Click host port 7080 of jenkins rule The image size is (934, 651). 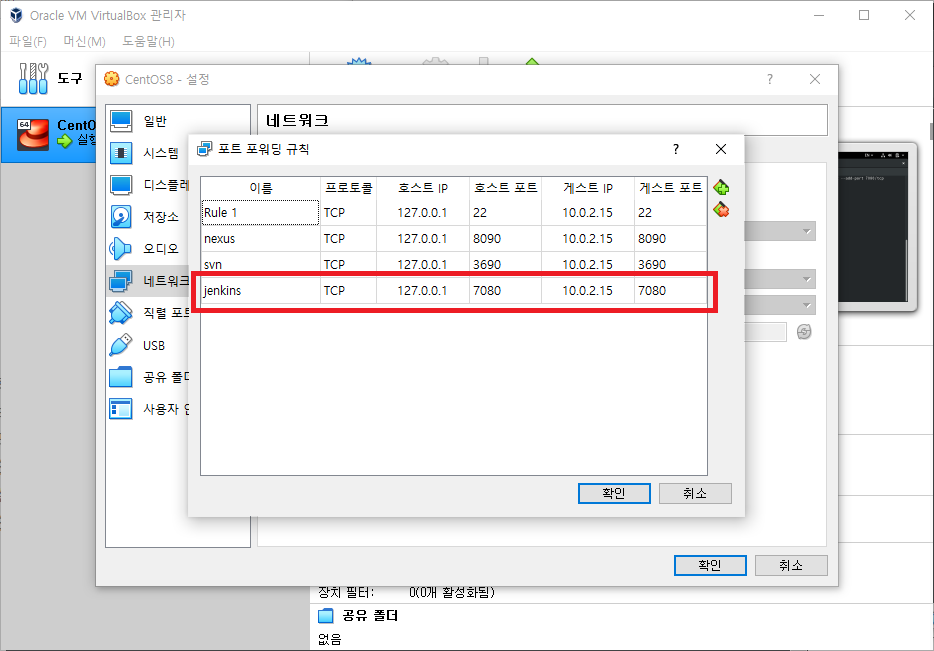(505, 291)
